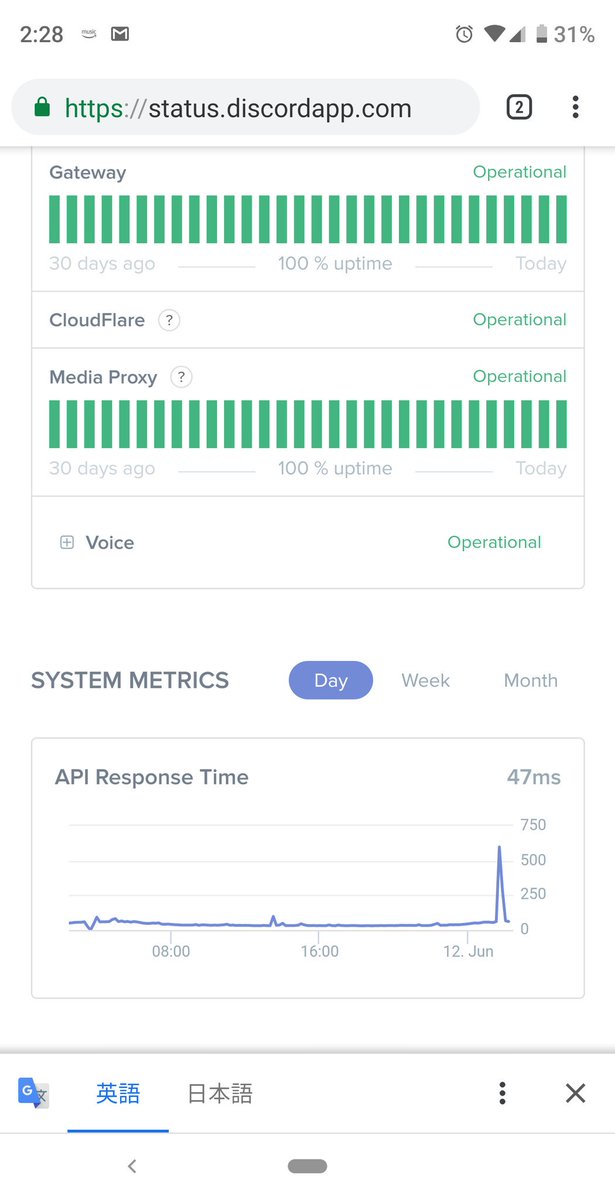Select the 英語 translation tab
615x1200 pixels.
point(118,1093)
